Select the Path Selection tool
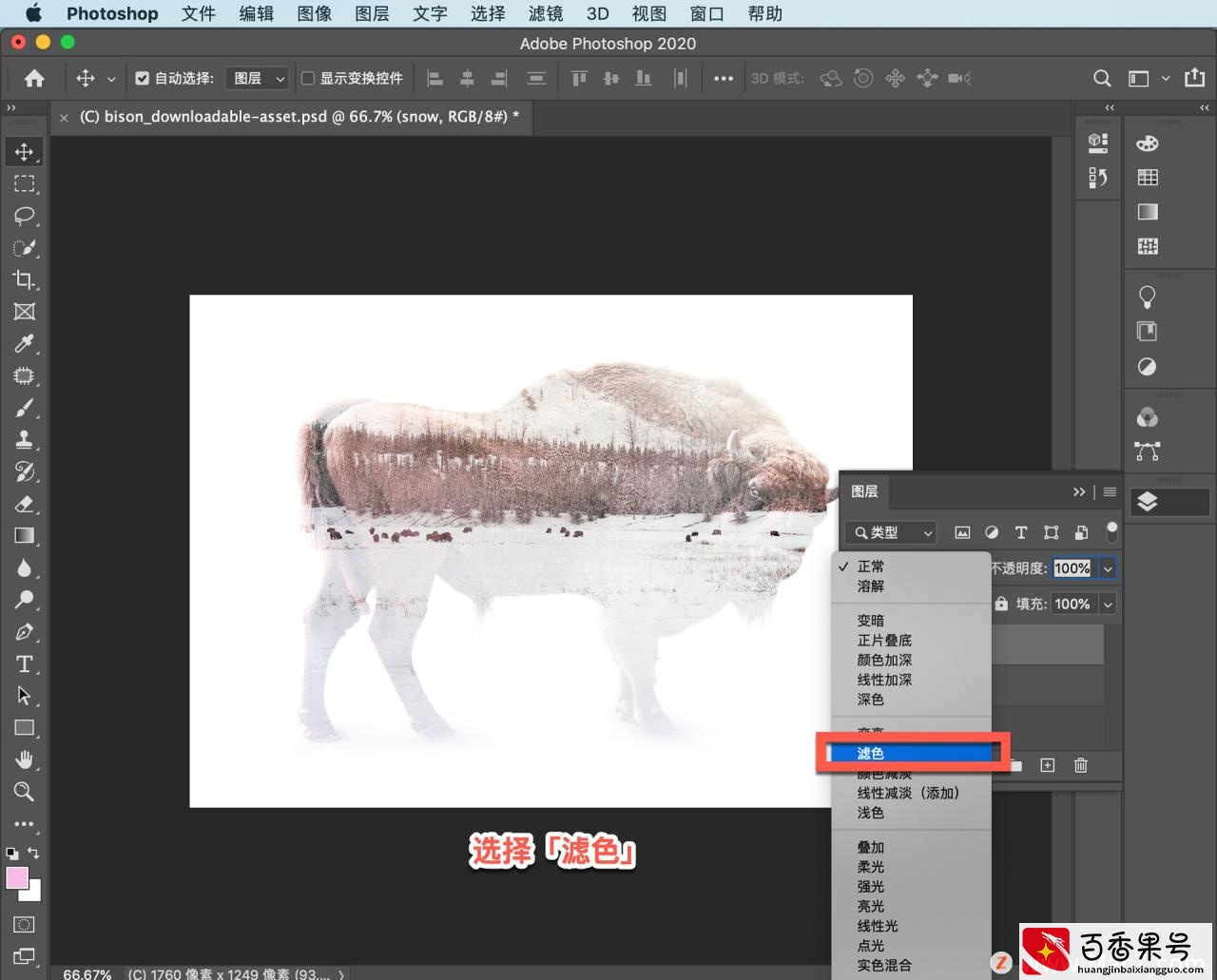The width and height of the screenshot is (1217, 980). [25, 696]
